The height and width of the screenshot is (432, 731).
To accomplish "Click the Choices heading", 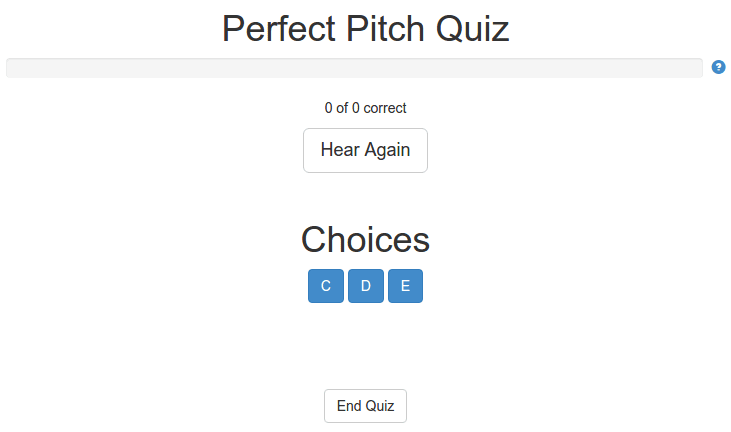I will (366, 240).
